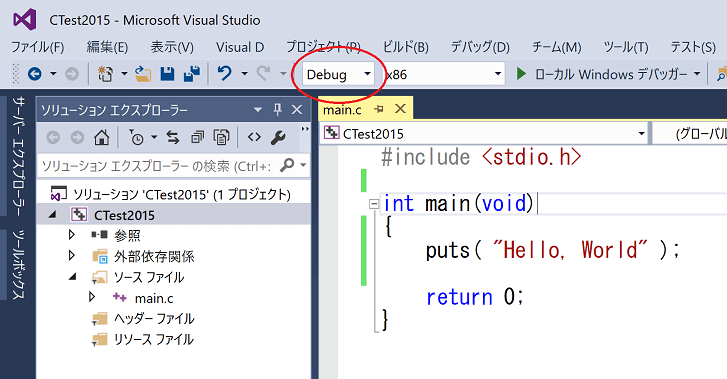This screenshot has height=379, width=727.
Task: Open the サーバー エクスプローラー side tab
Action: click(18, 156)
